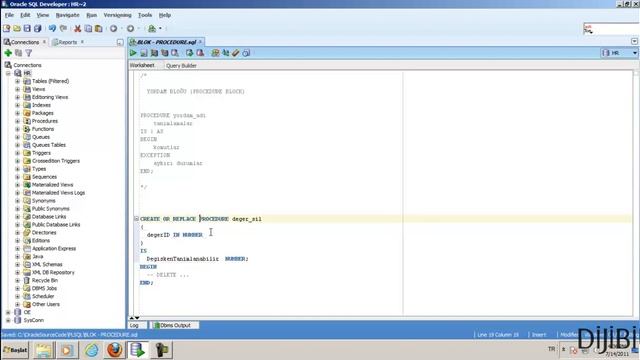Expand the OE connection node

(8, 312)
